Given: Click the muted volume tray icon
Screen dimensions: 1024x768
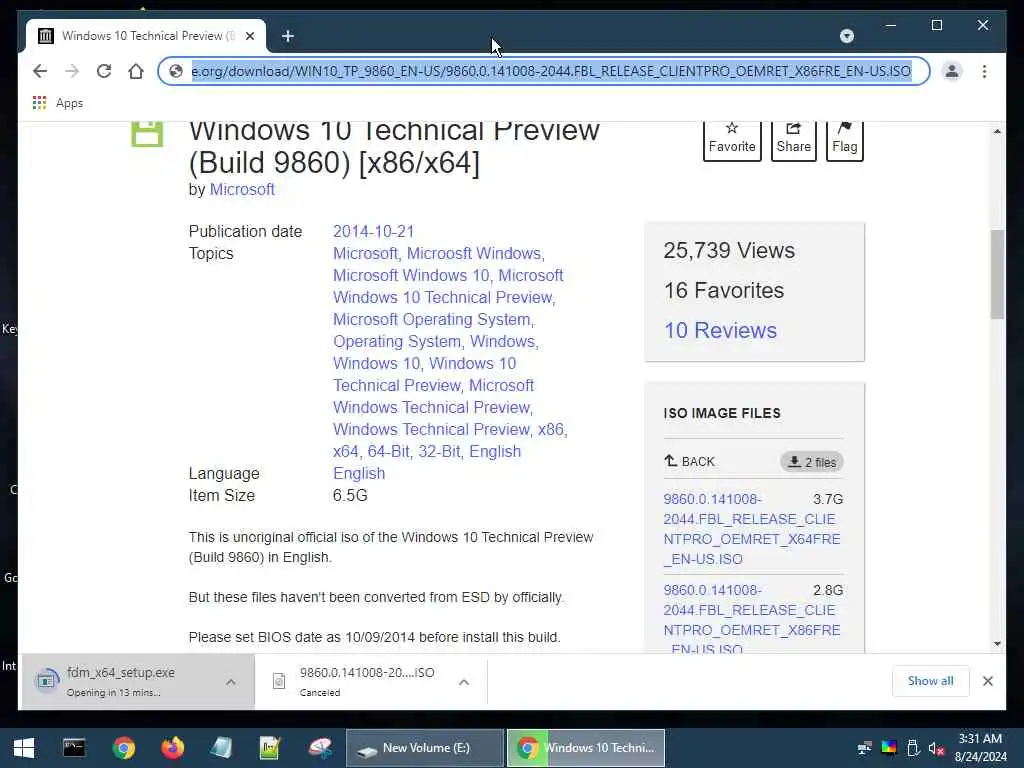Looking at the screenshot, I should point(936,748).
